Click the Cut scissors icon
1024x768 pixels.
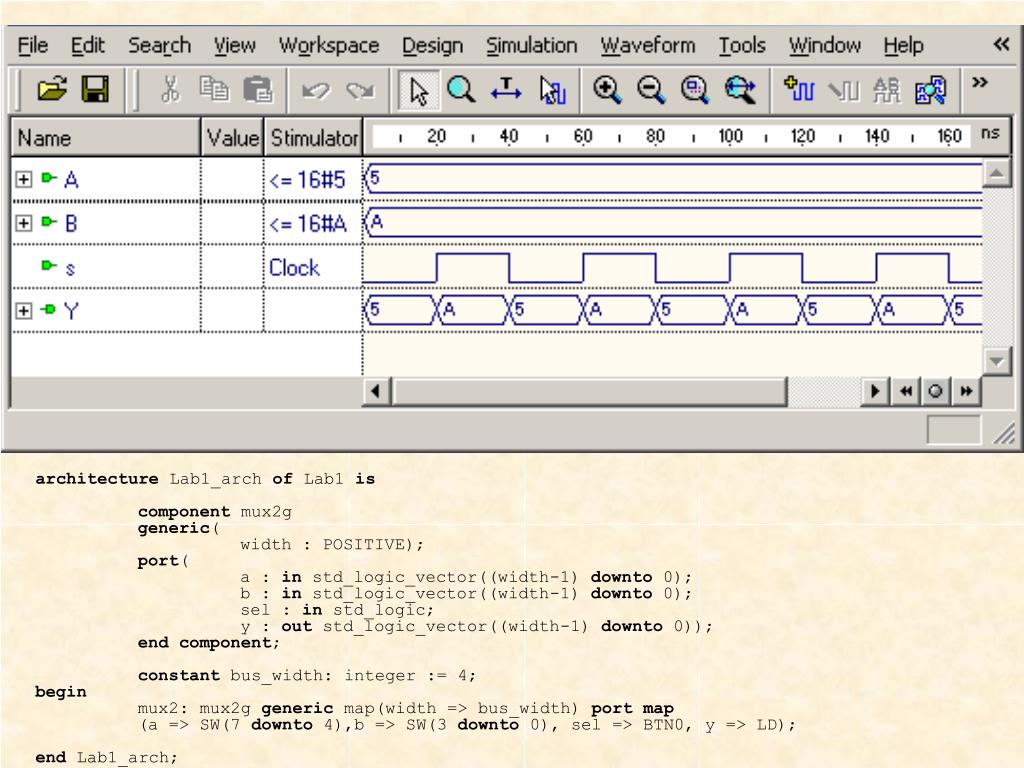(170, 89)
